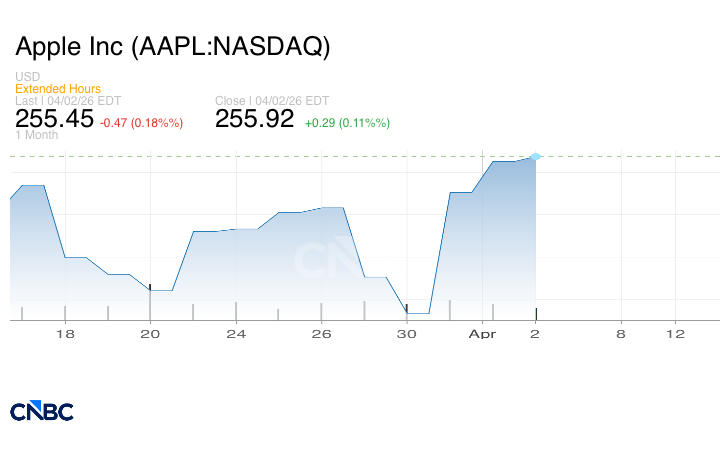The image size is (720, 450).
Task: Click the USD currency label
Action: (x=27, y=77)
